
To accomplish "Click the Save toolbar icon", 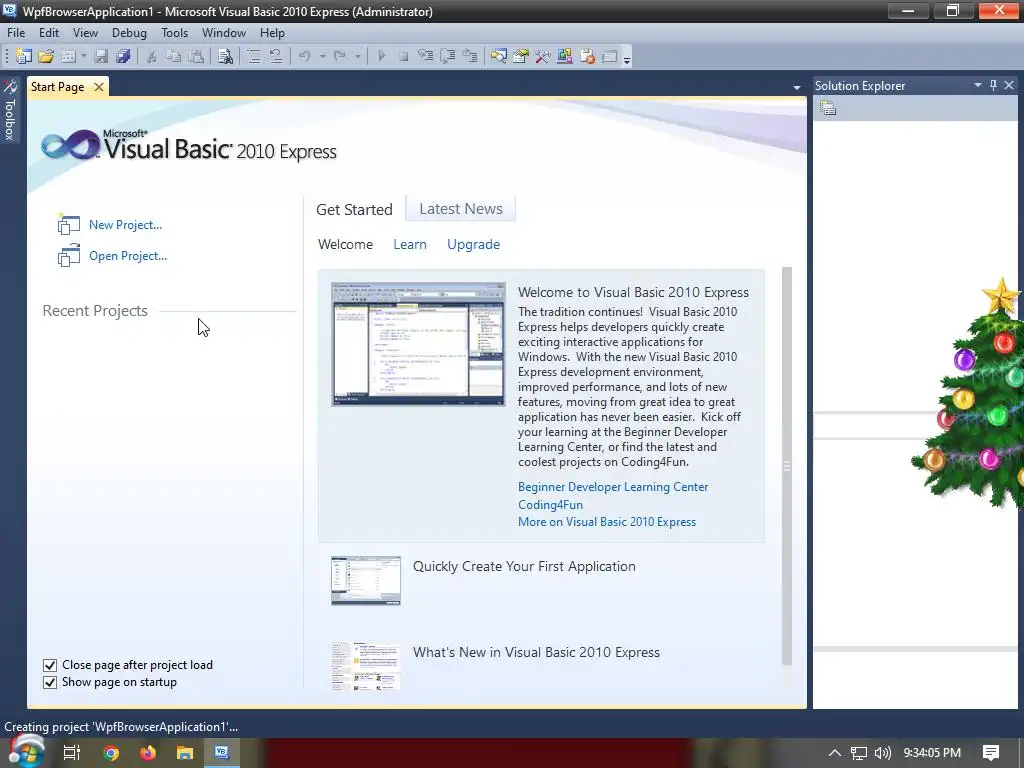I will coord(101,56).
